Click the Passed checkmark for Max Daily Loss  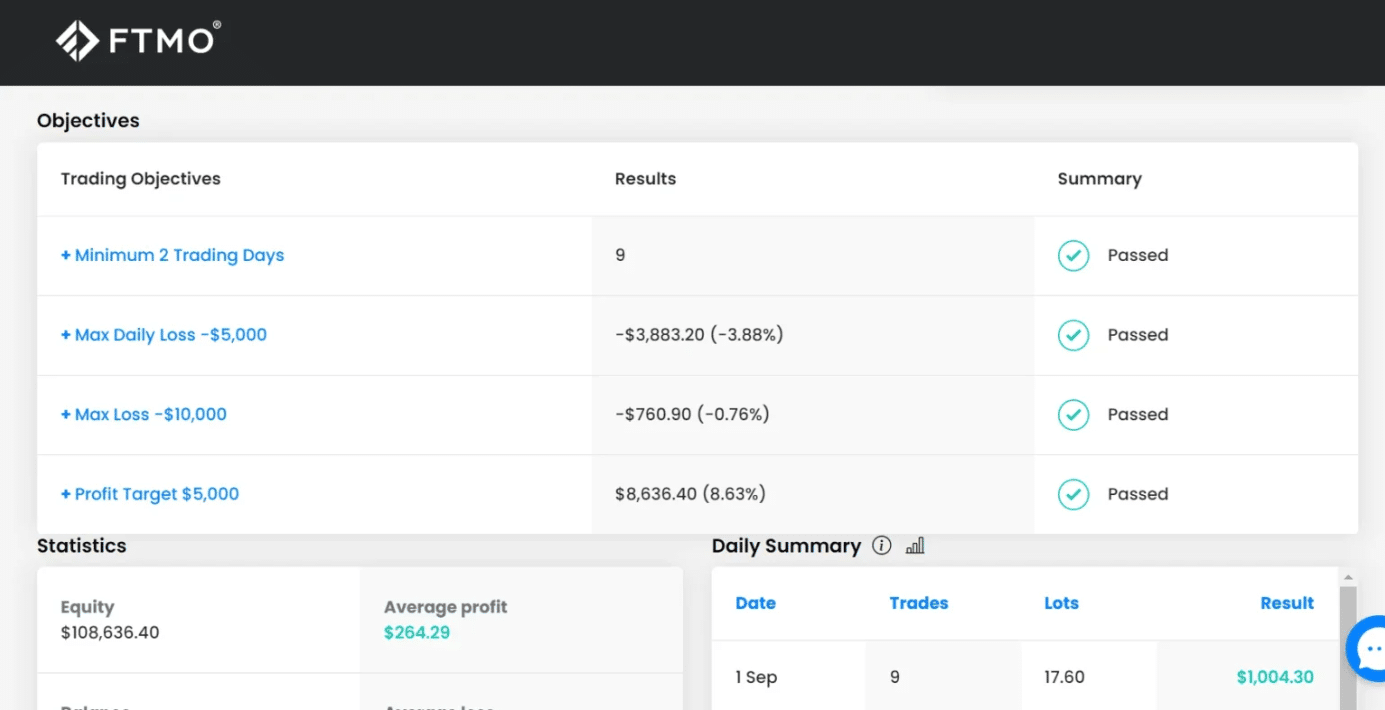tap(1073, 335)
